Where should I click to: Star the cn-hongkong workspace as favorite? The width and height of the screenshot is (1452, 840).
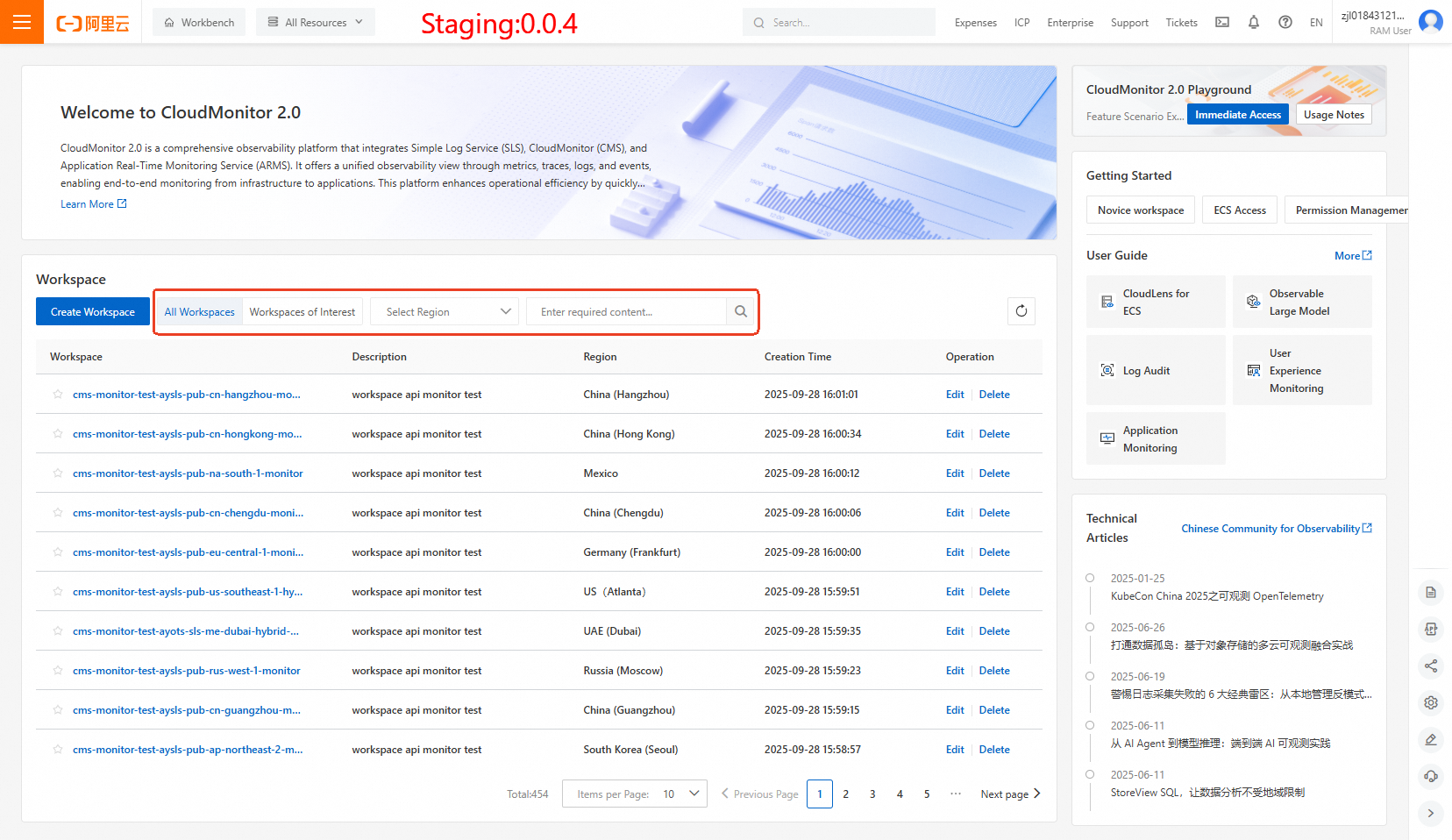tap(58, 434)
